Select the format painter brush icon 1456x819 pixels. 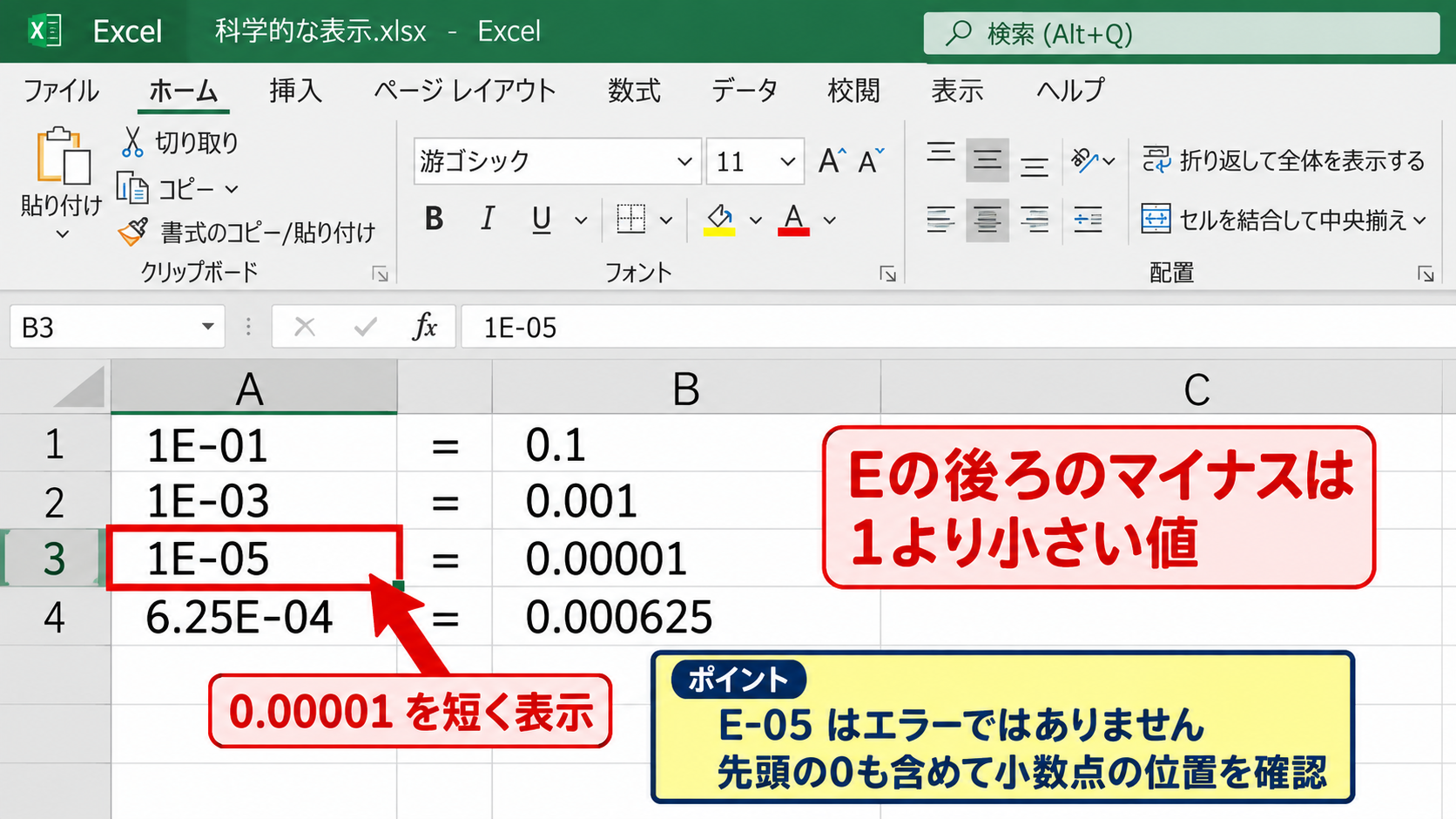(x=133, y=232)
